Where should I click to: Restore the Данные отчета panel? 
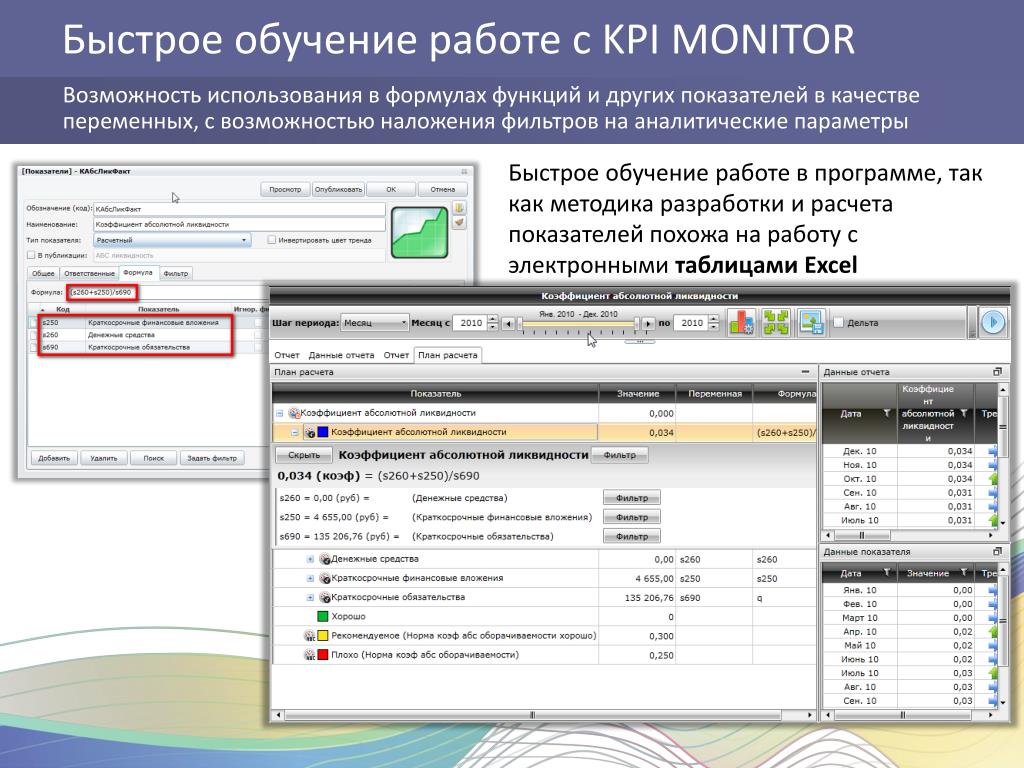[x=997, y=372]
